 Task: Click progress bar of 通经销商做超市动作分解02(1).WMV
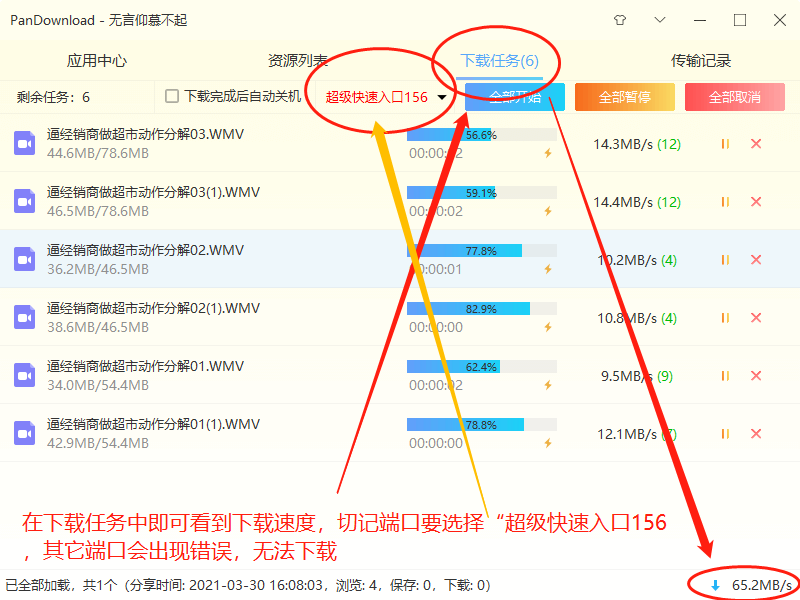[x=481, y=309]
